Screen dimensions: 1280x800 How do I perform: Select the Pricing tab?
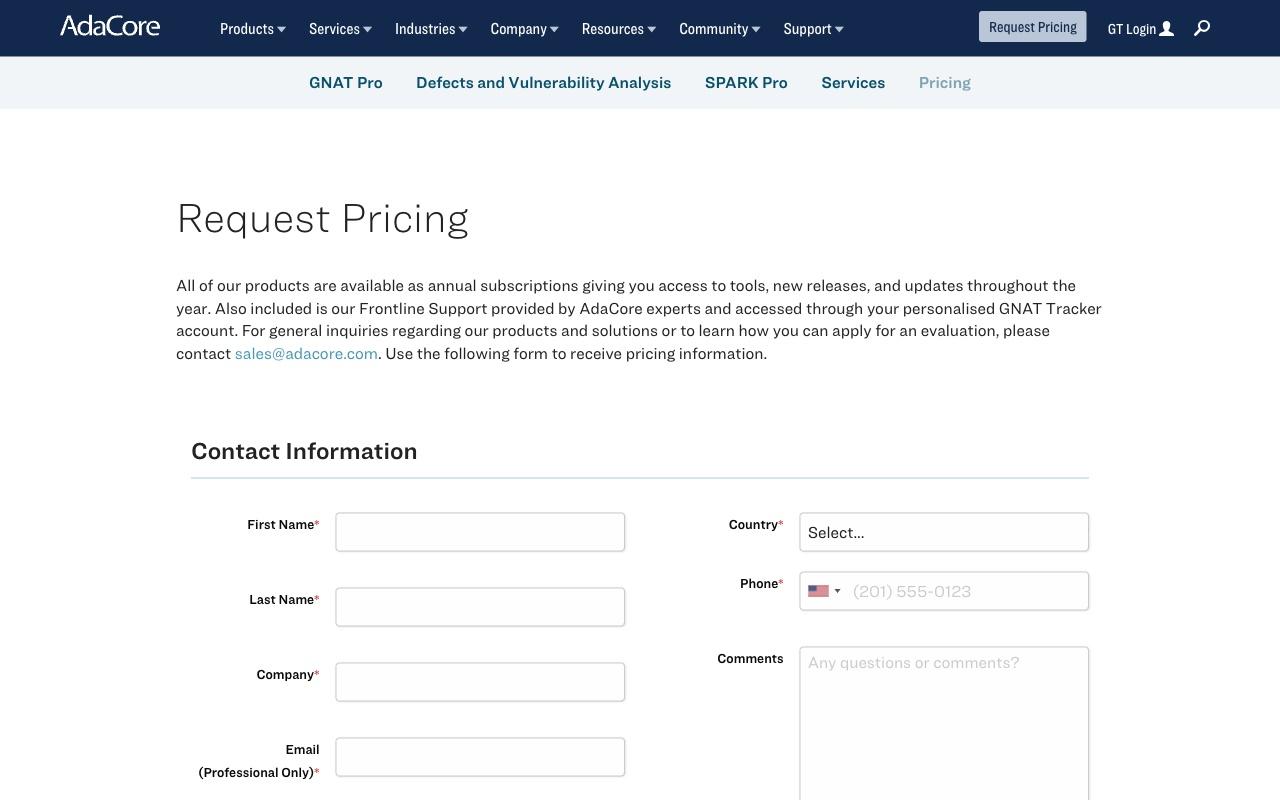coord(945,83)
